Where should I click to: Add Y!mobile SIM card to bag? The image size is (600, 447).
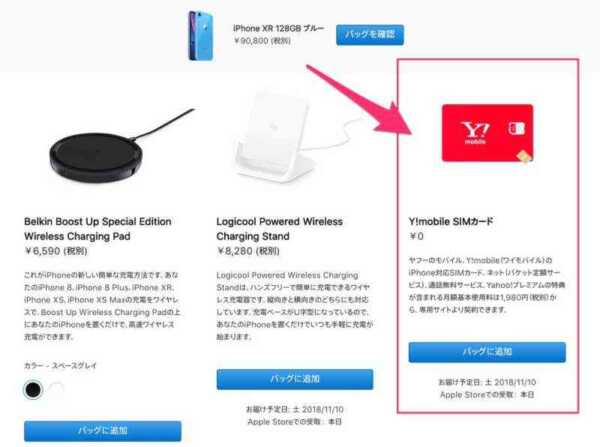point(487,352)
